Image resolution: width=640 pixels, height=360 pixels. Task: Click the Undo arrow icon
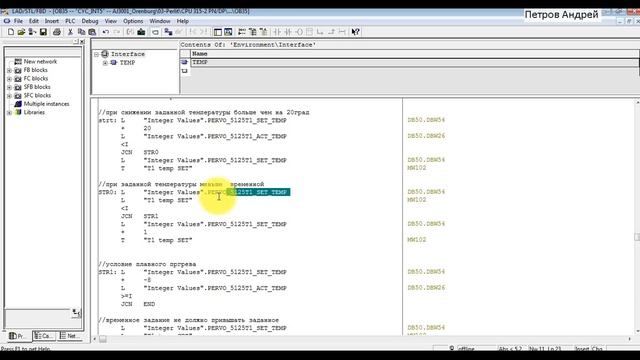(x=106, y=32)
